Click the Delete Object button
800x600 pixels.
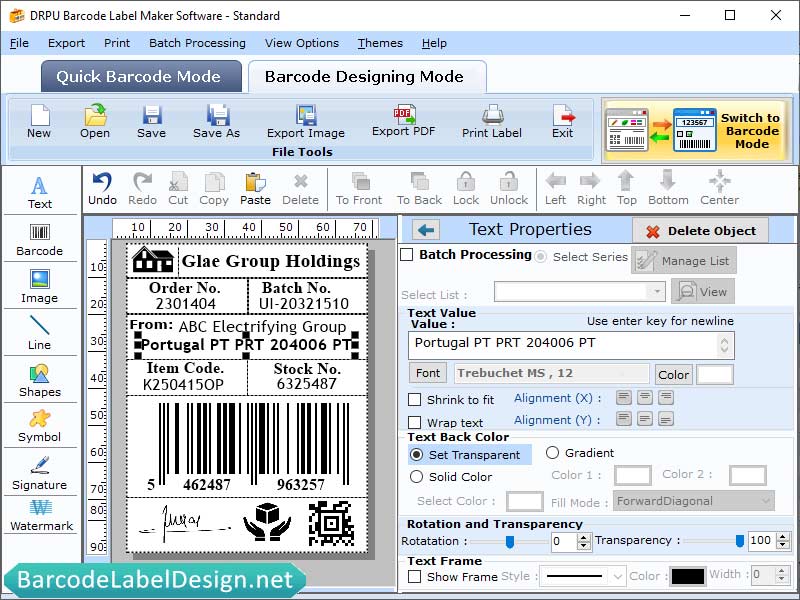[x=700, y=231]
